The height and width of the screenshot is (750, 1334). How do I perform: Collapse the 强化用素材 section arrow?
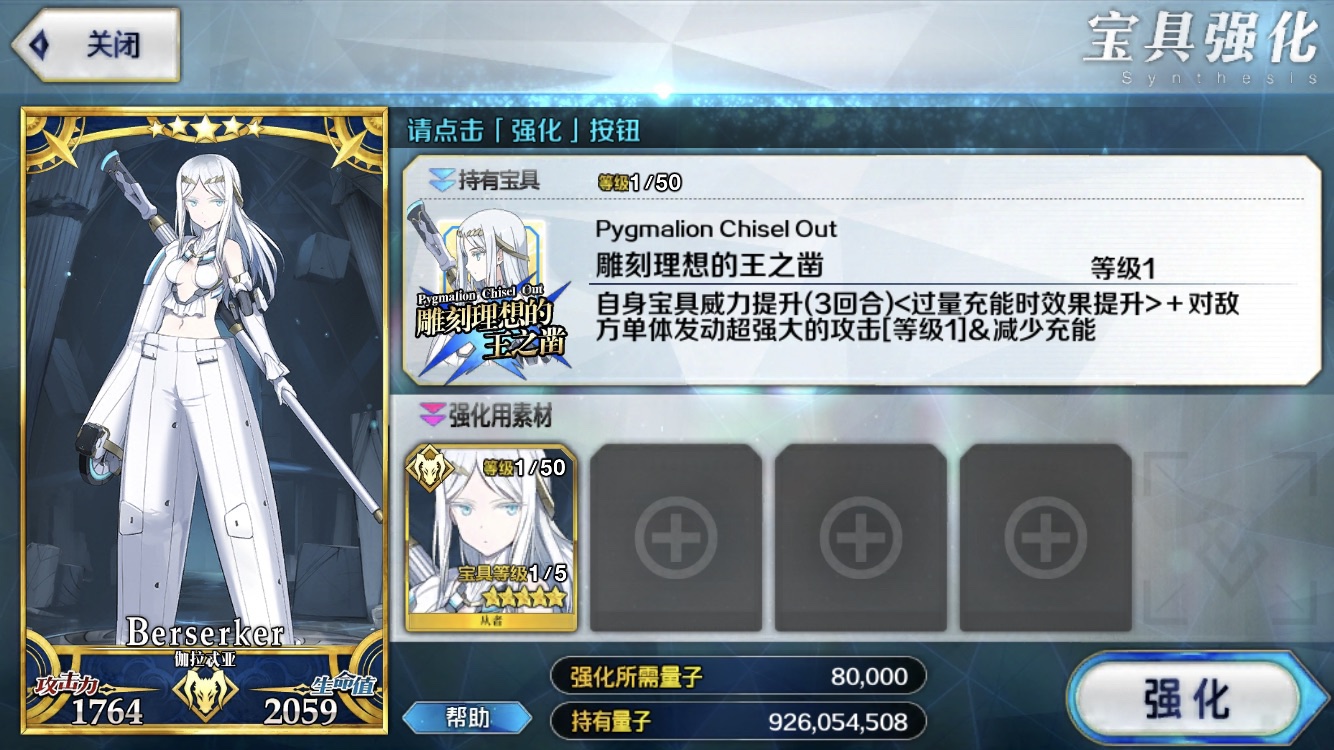click(434, 414)
